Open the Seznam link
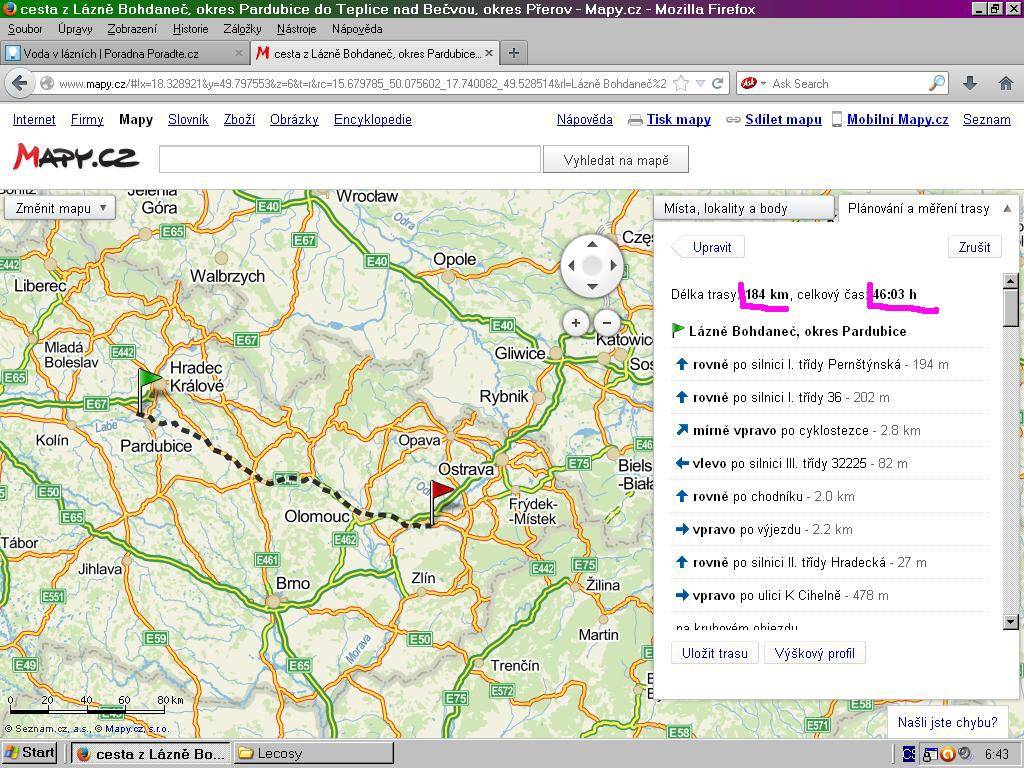Viewport: 1024px width, 768px height. [x=986, y=120]
